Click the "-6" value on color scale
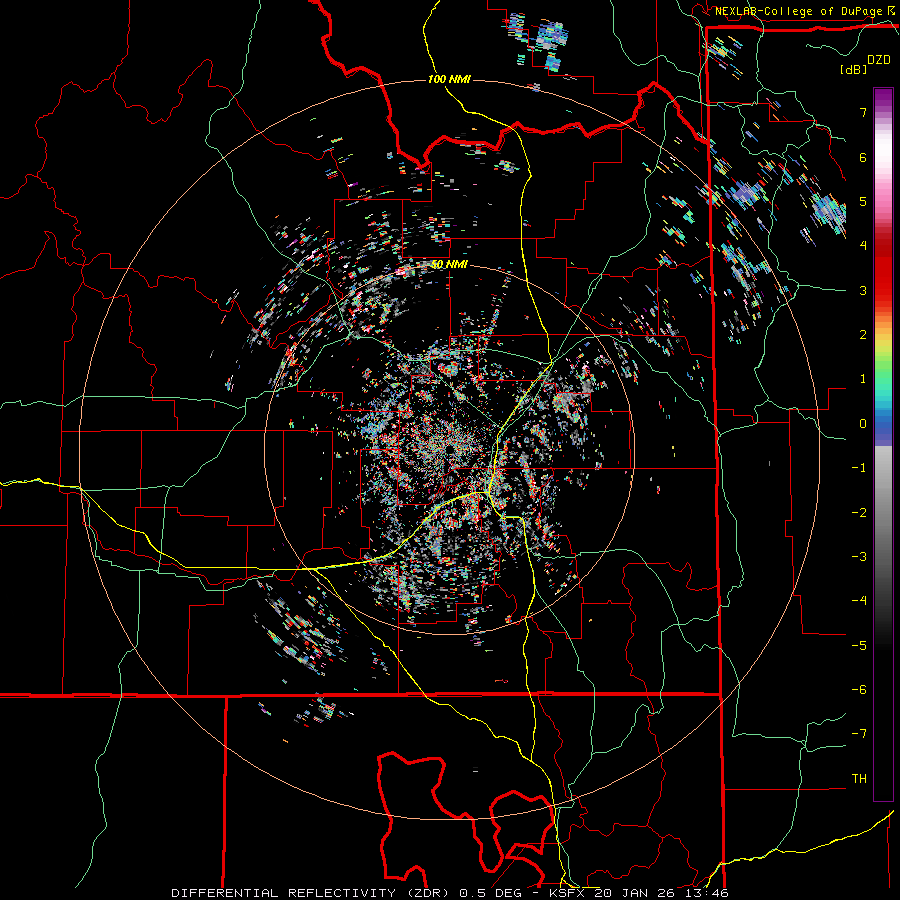Screen dimensions: 900x900 (859, 690)
